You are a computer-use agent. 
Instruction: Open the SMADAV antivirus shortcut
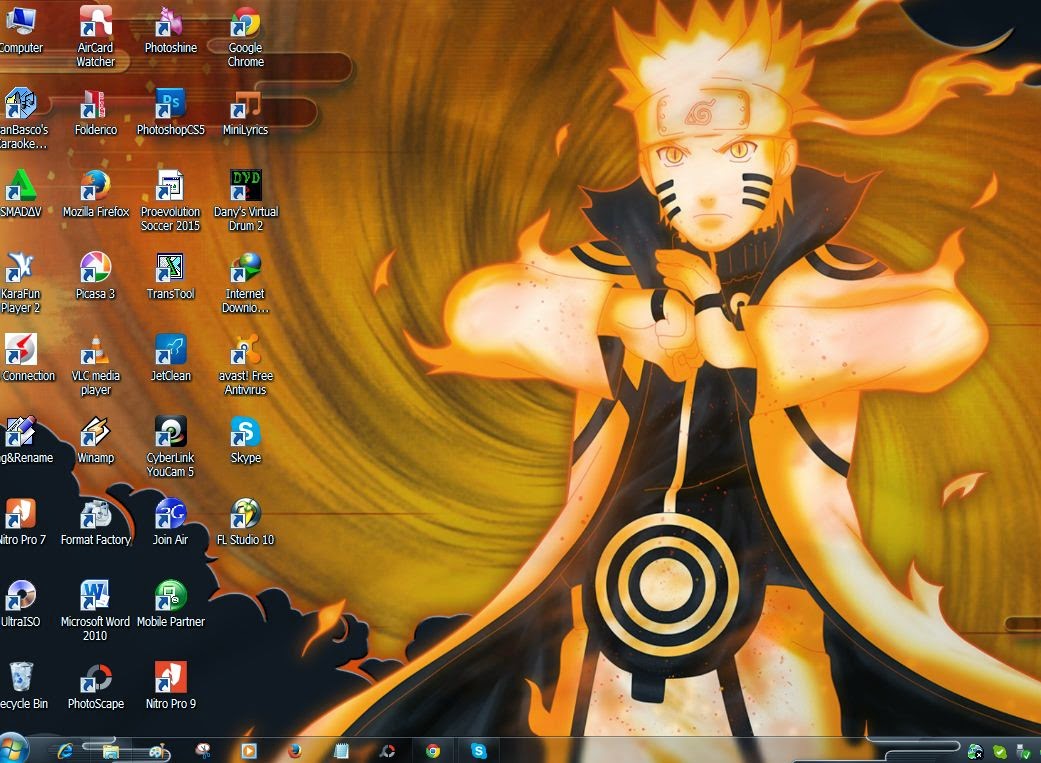(20, 193)
